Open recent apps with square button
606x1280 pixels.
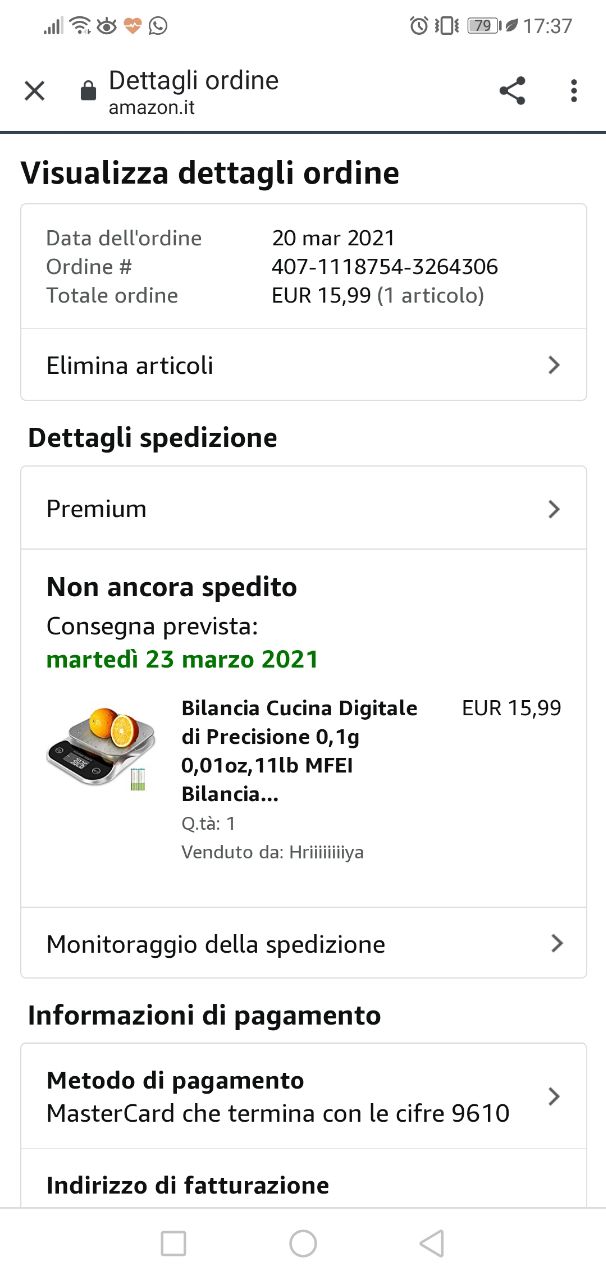pyautogui.click(x=173, y=1243)
